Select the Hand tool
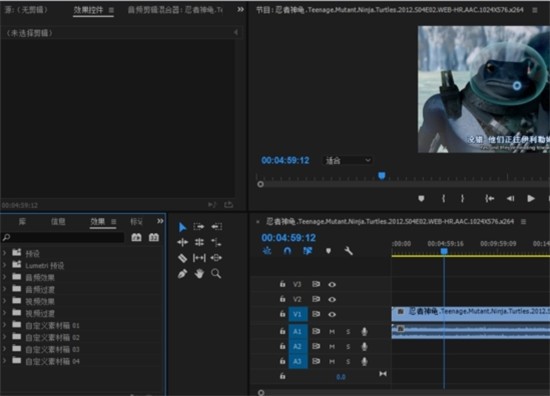Screen dimensions: 550x396 pos(199,274)
